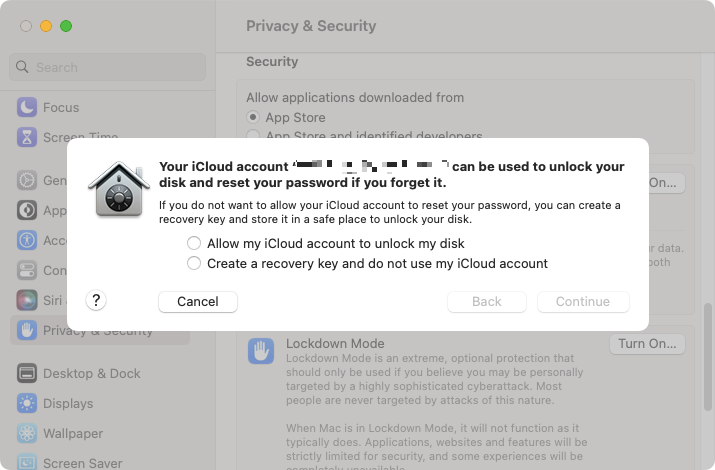Click the Back button in dialog
715x470 pixels.
click(x=487, y=302)
